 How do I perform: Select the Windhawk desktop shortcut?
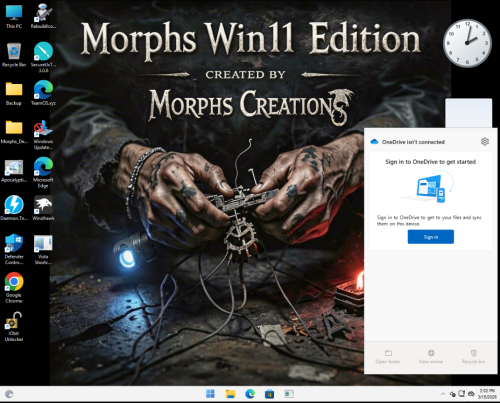(x=43, y=208)
